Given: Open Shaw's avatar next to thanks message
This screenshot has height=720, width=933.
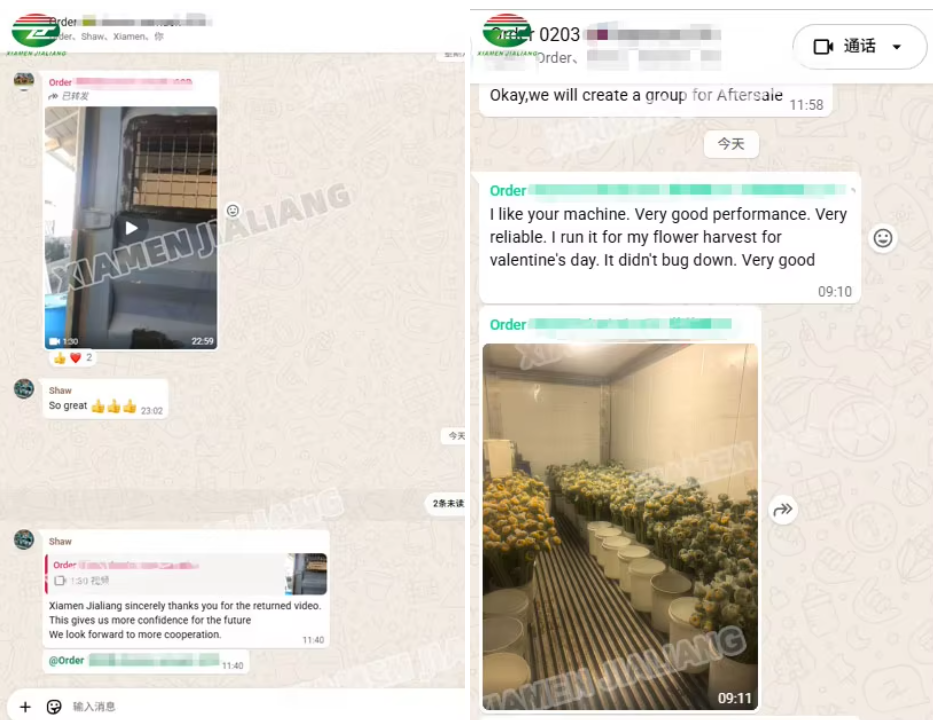Looking at the screenshot, I should [24, 539].
